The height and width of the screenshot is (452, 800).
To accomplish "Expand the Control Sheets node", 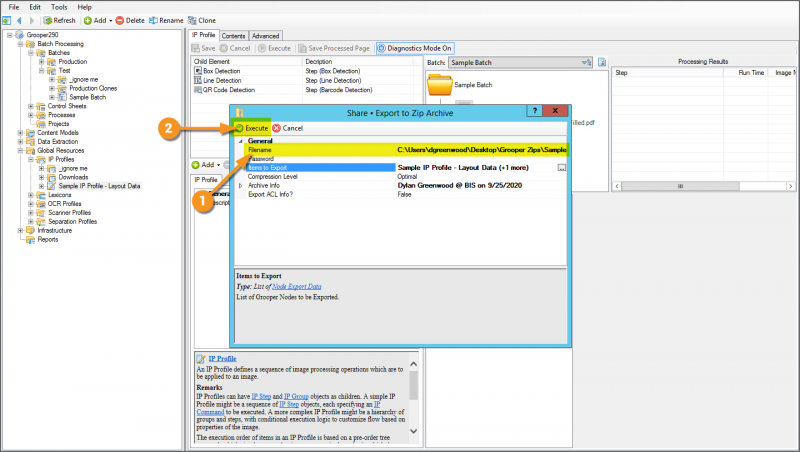I will pos(31,106).
